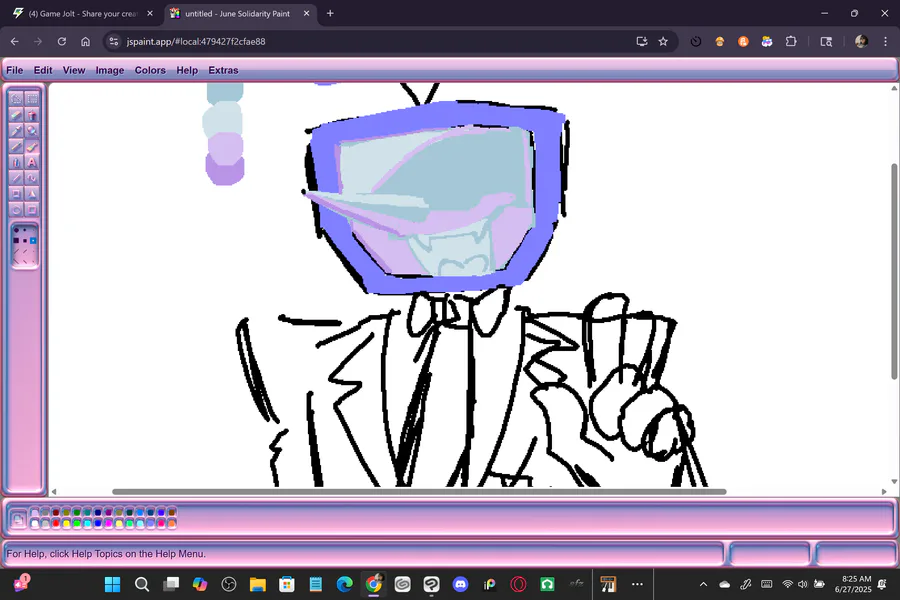
Task: Pick the Eraser tool
Action: [x=16, y=115]
